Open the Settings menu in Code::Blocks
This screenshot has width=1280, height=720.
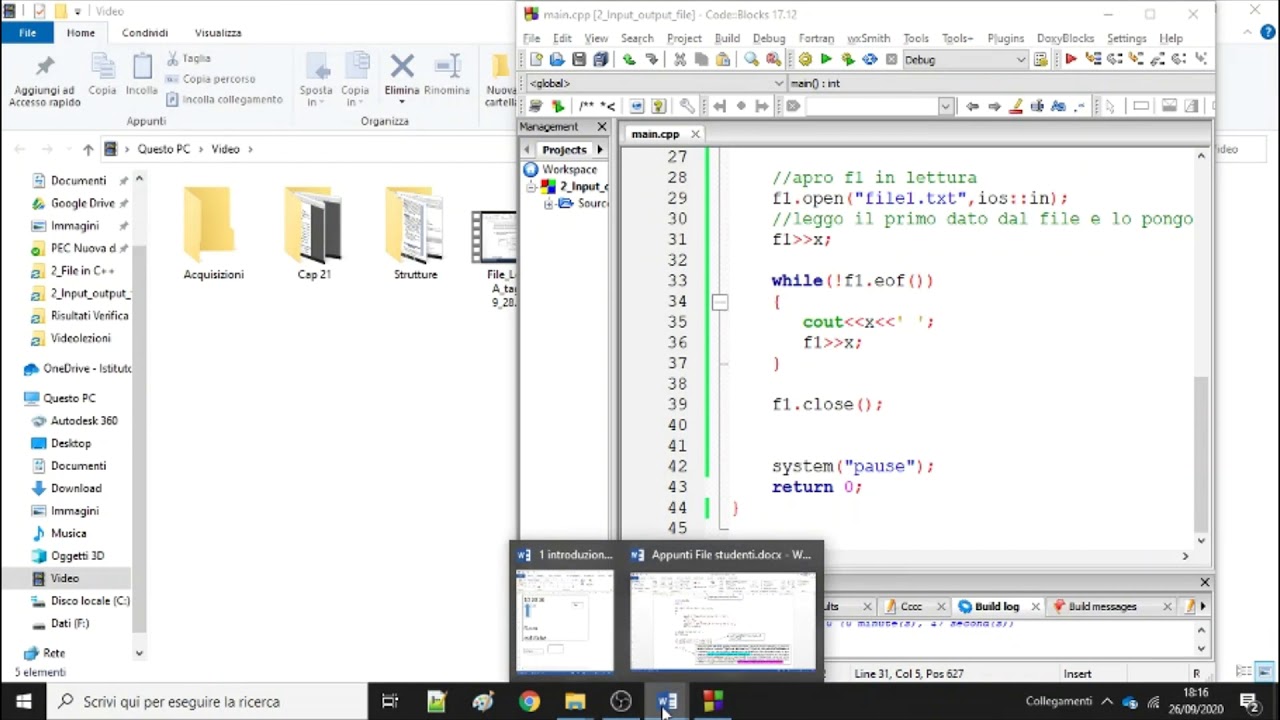[1126, 38]
